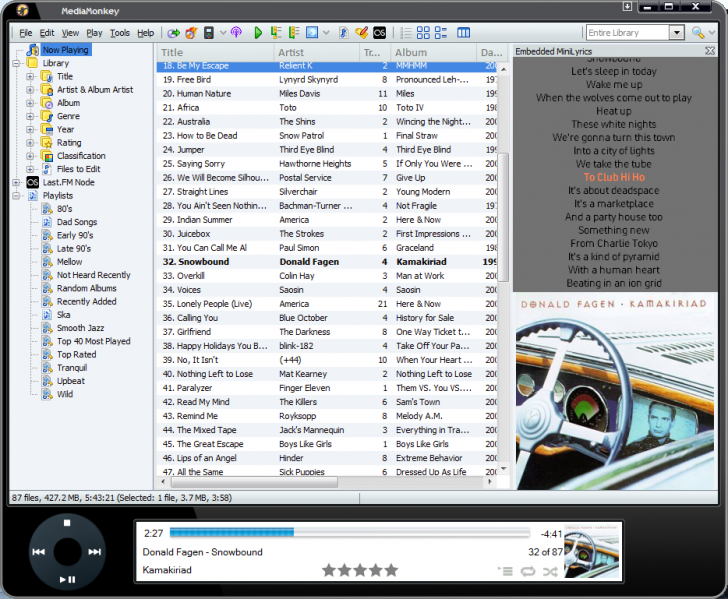Toggle repeat in the player bar
Screen dimensions: 728x599
pos(527,571)
